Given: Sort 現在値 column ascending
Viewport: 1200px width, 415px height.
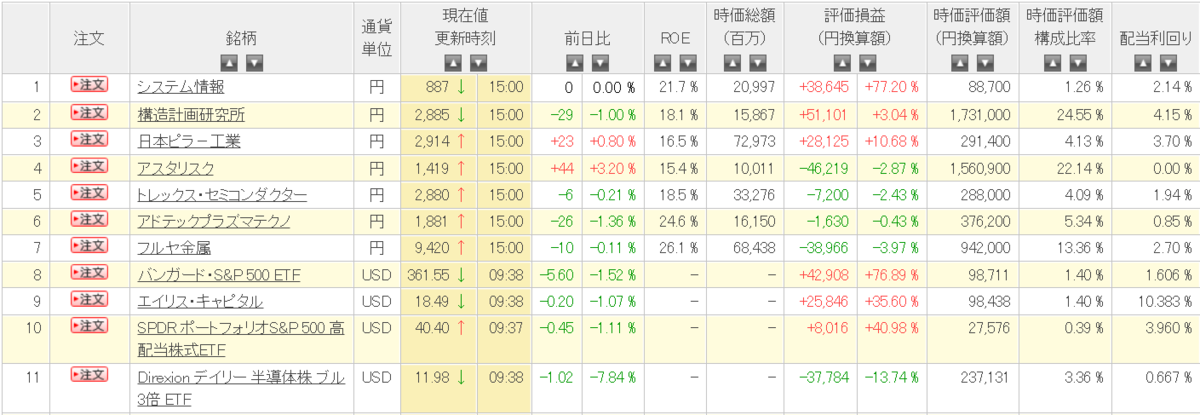Looking at the screenshot, I should pos(453,63).
